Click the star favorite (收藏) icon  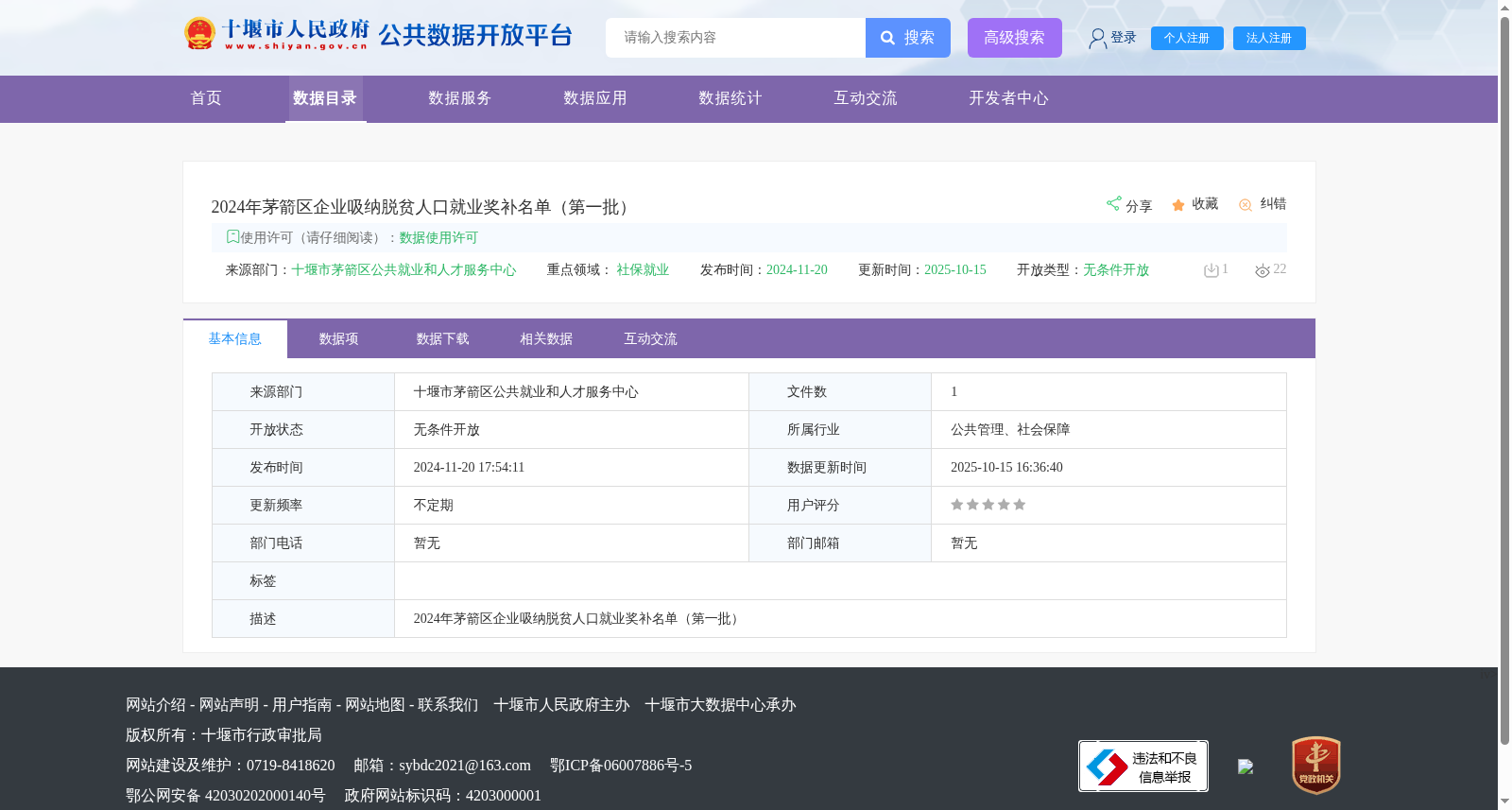[1178, 205]
